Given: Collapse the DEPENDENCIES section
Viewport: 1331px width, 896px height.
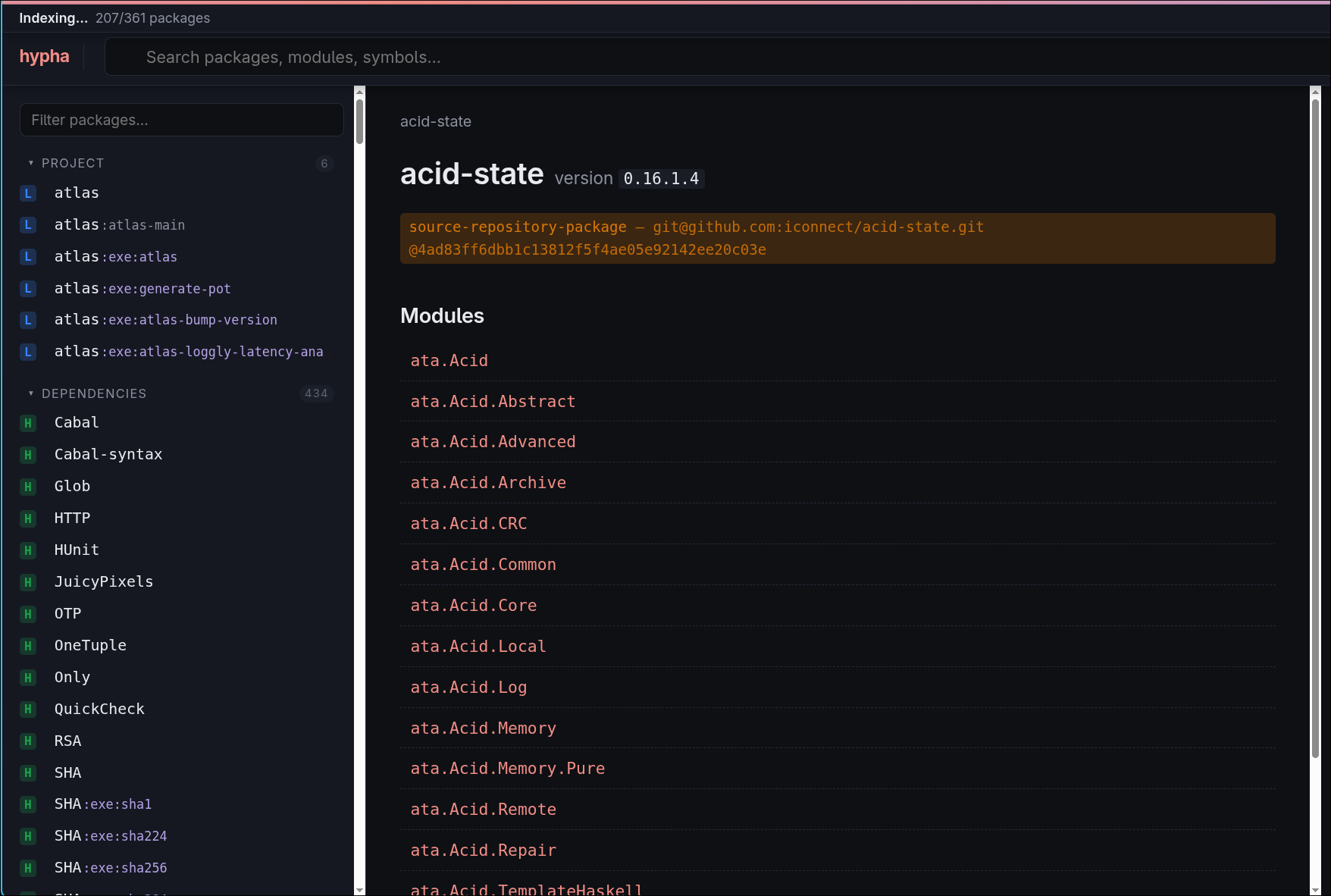Looking at the screenshot, I should tap(31, 393).
